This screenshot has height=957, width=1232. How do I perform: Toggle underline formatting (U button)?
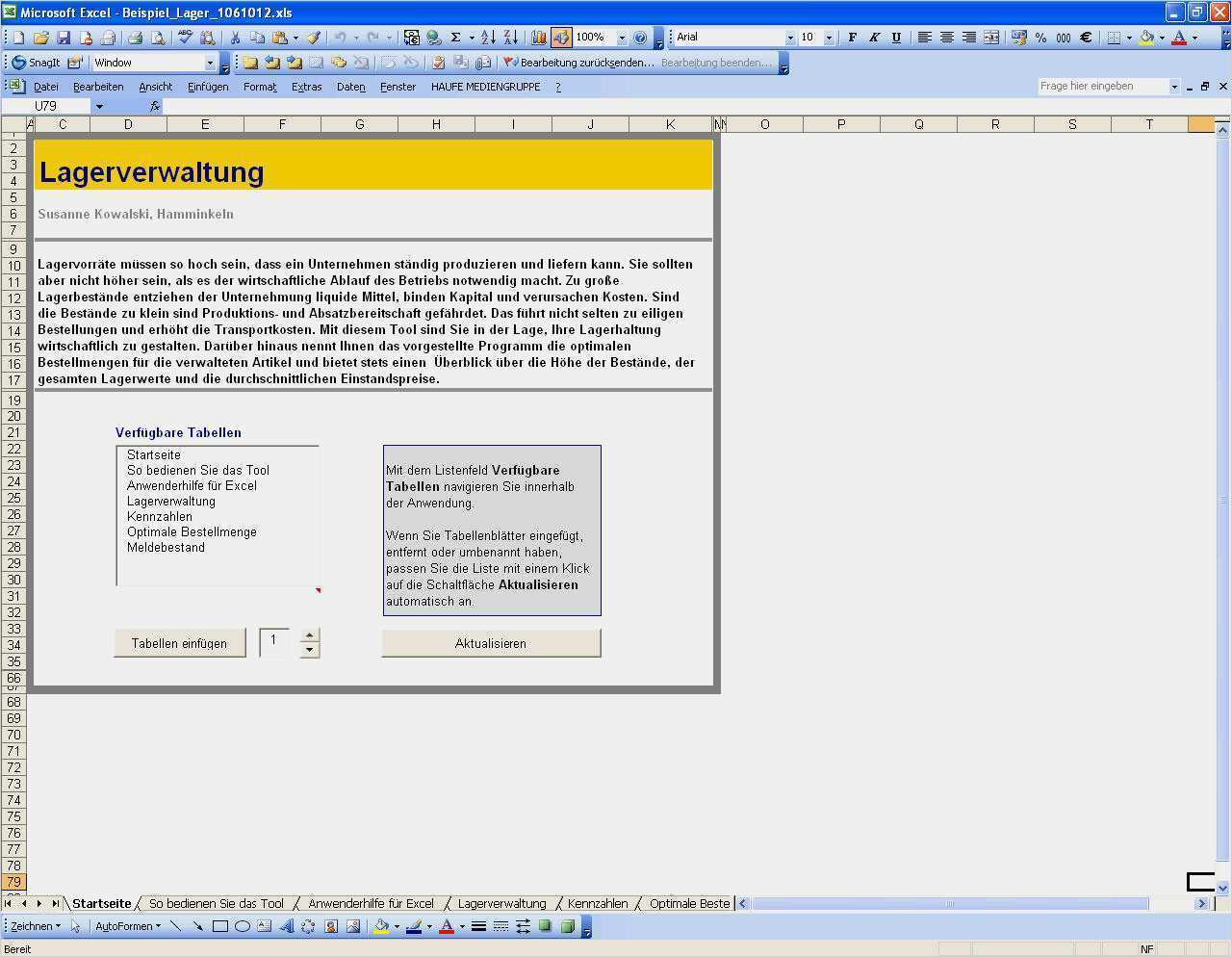[896, 38]
